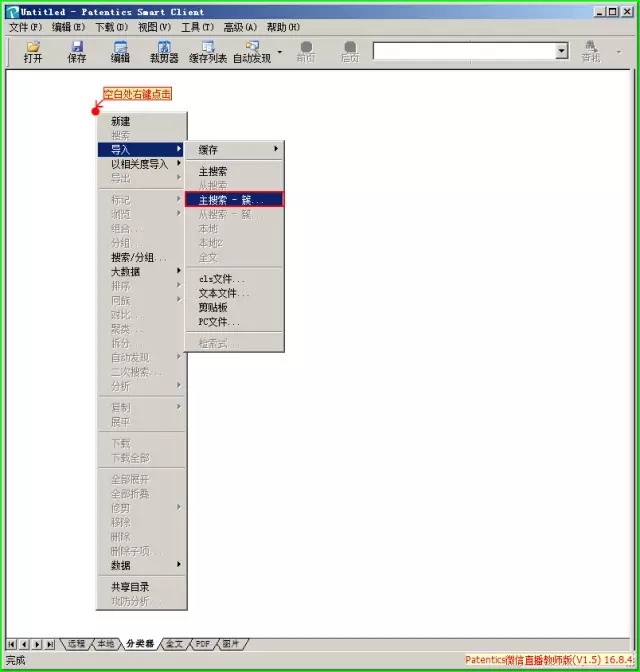Screen dimensions: 640x672
Task: Open the 工具(T) menu in menu bar
Action: (197, 27)
